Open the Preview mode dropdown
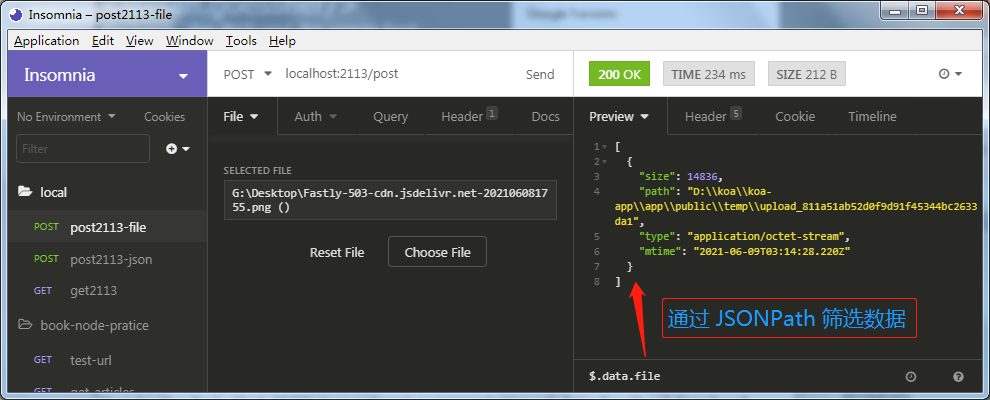Image resolution: width=990 pixels, height=400 pixels. [x=619, y=117]
